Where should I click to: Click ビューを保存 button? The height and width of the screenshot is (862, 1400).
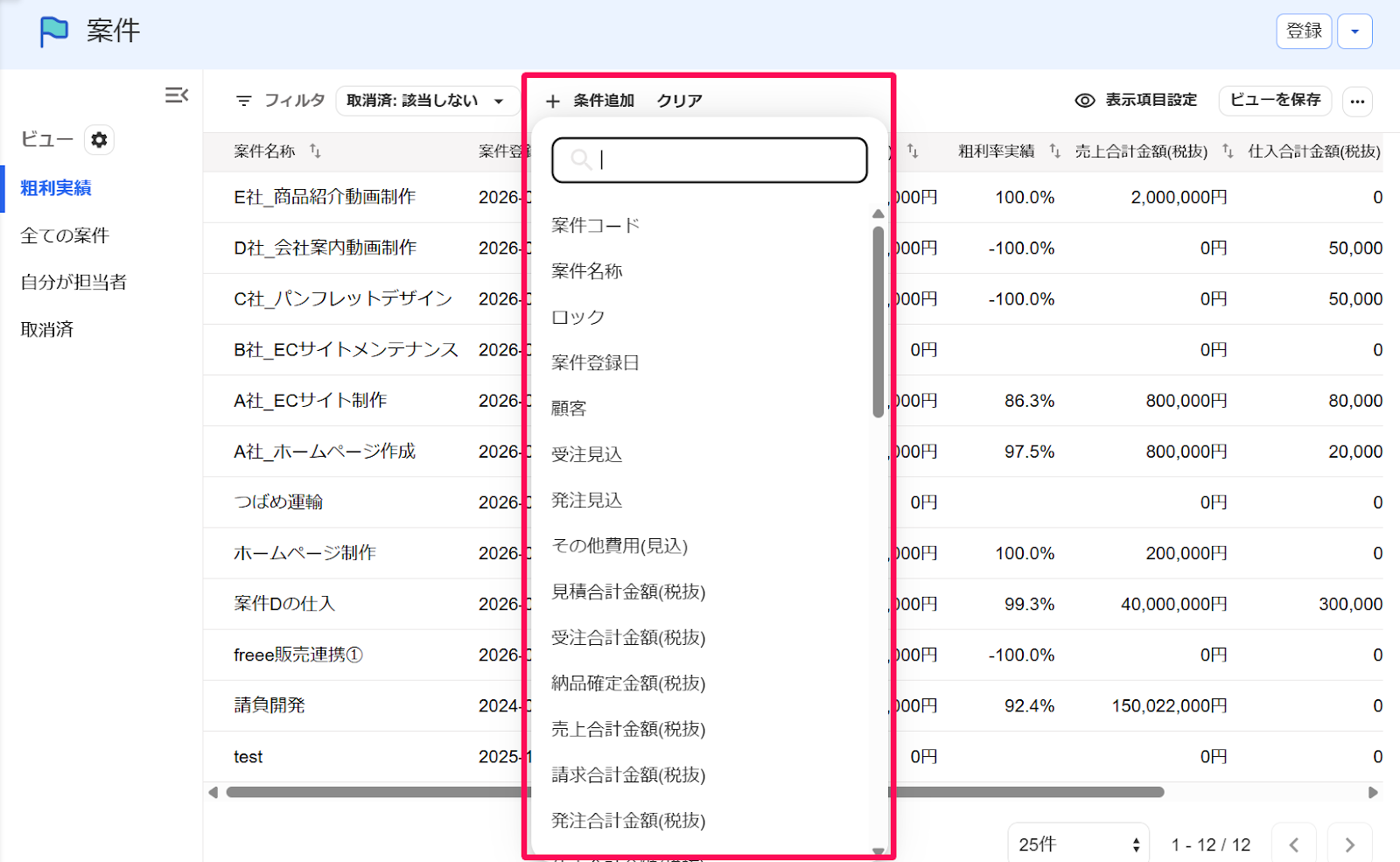(1275, 101)
